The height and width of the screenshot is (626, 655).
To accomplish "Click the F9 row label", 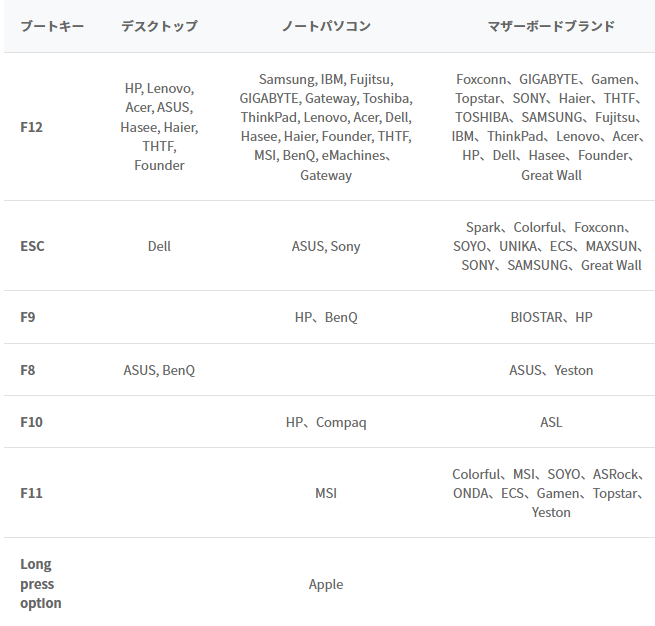I will coord(28,317).
